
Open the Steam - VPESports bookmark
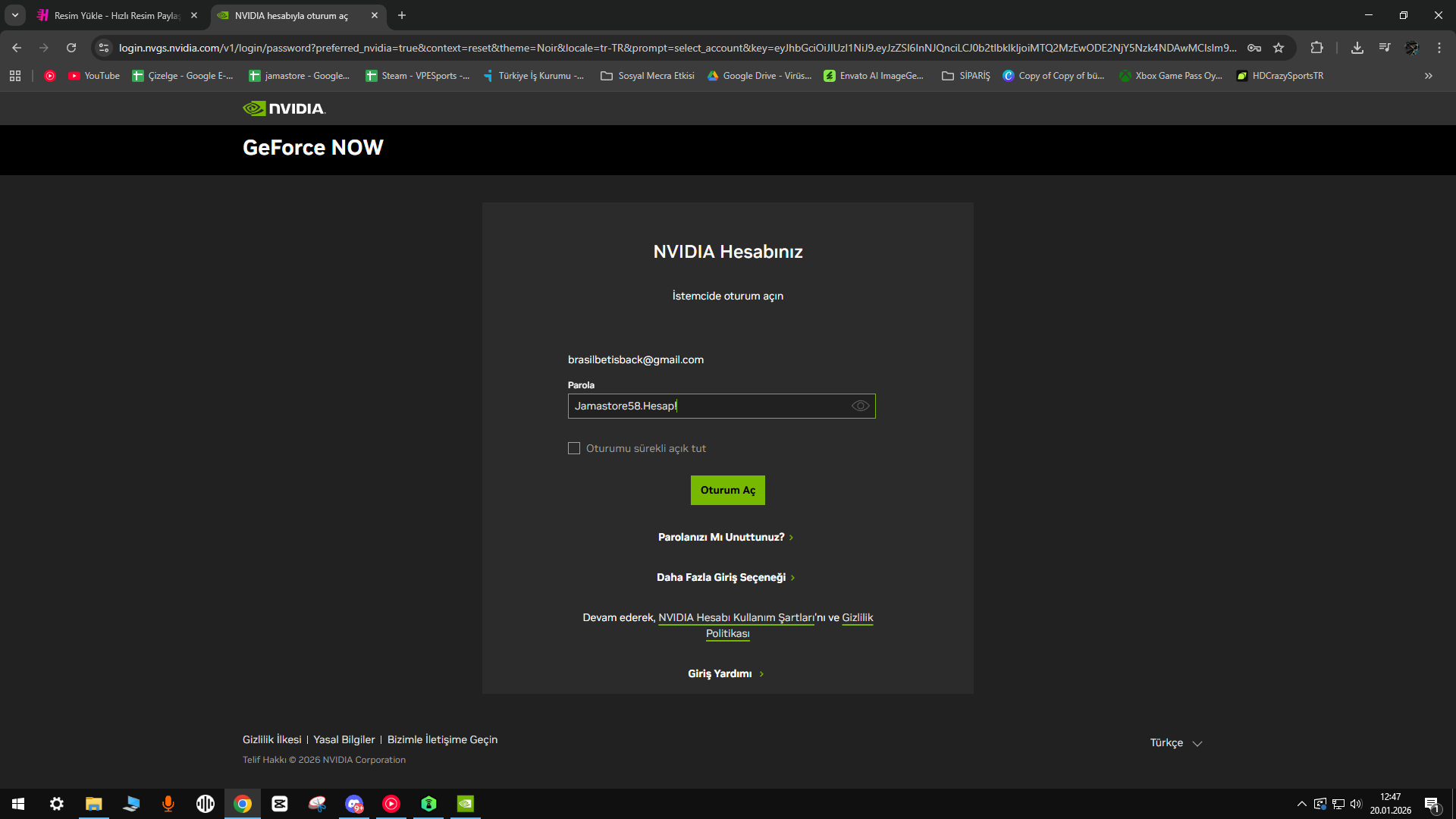pyautogui.click(x=418, y=76)
